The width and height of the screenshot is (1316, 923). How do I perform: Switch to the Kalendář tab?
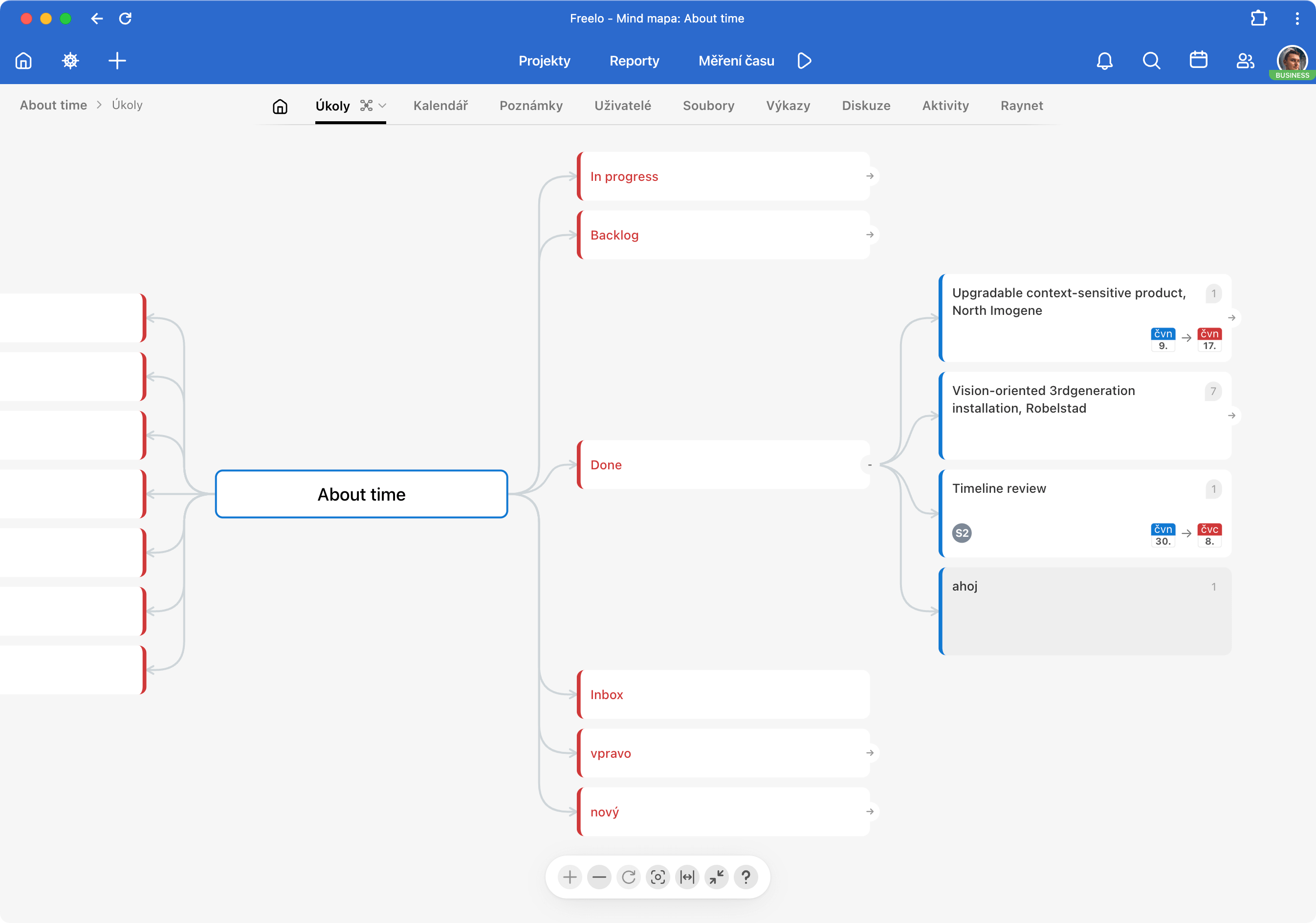440,106
